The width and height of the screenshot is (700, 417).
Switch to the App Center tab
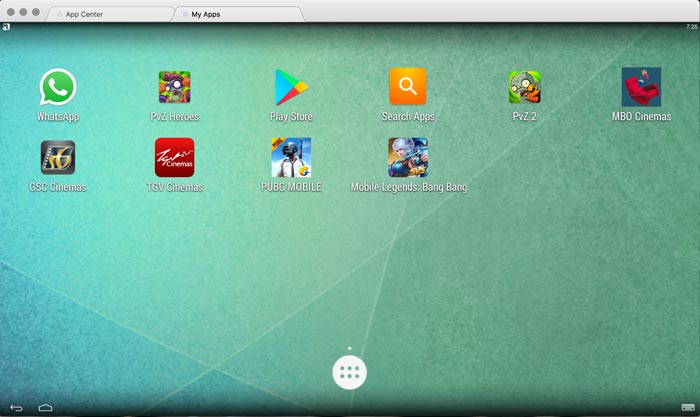point(110,14)
